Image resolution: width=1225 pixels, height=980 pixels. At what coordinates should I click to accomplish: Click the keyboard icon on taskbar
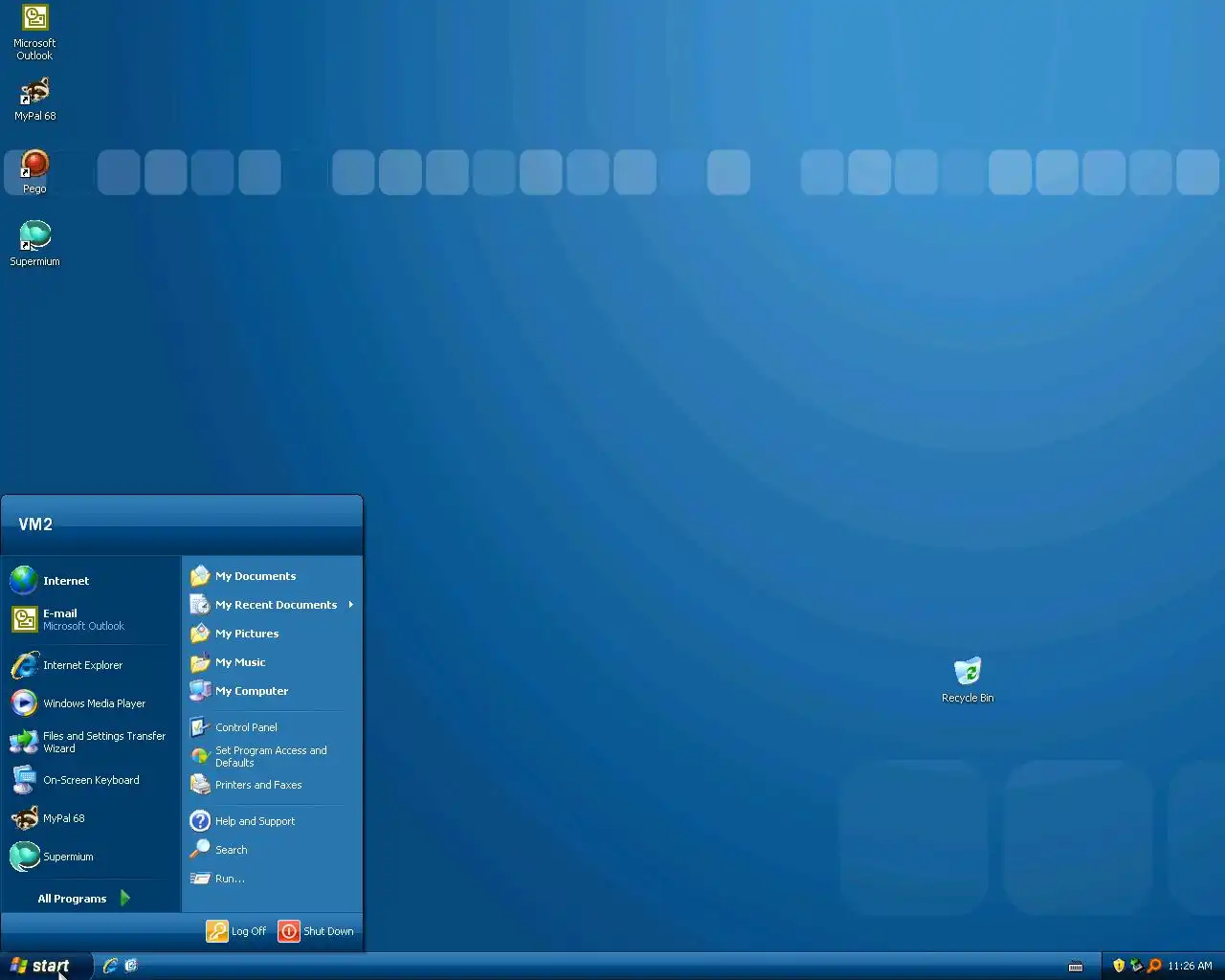tap(1076, 967)
